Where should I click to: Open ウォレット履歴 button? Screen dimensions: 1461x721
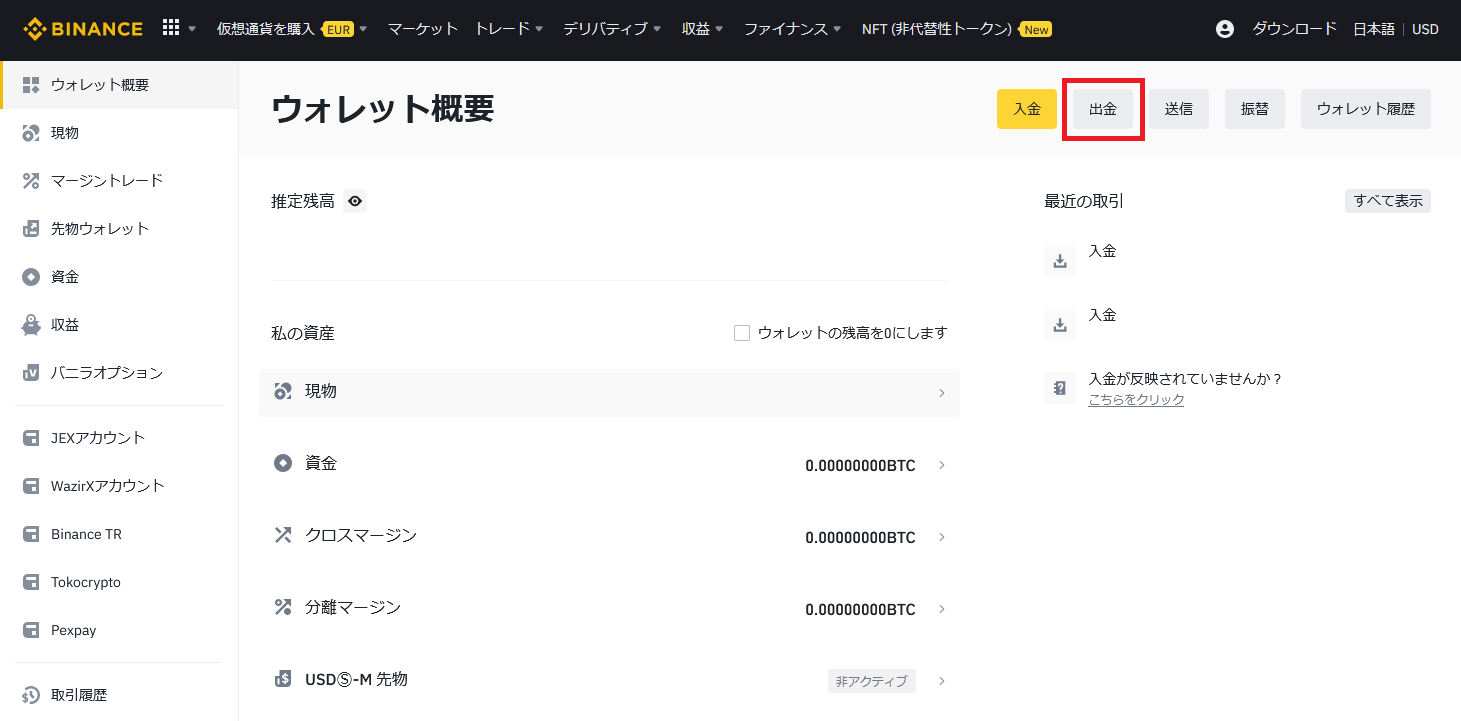(1366, 109)
